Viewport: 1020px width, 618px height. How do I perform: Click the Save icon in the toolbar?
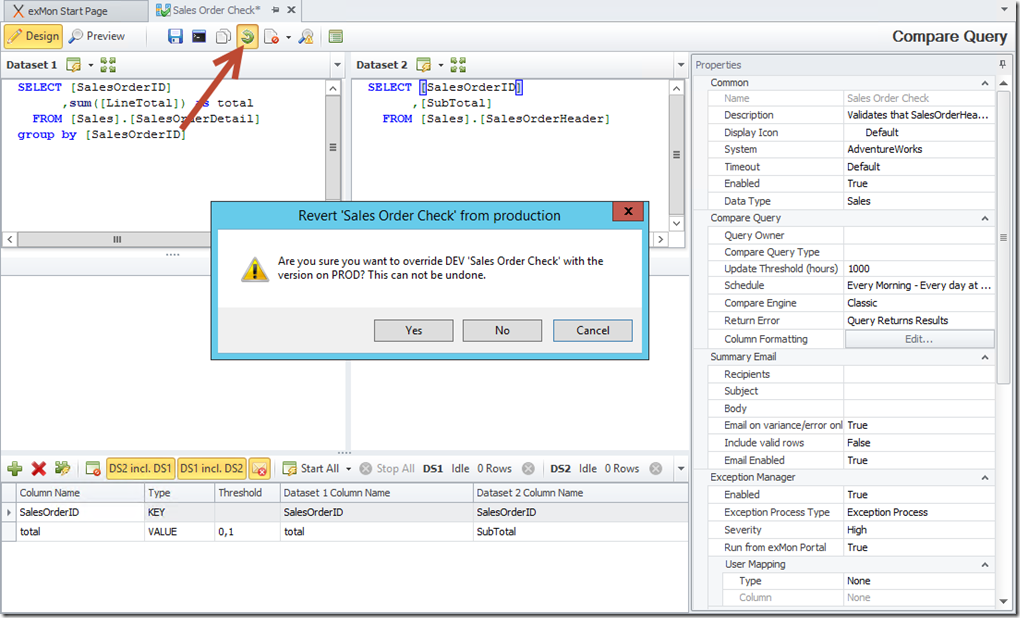tap(175, 36)
